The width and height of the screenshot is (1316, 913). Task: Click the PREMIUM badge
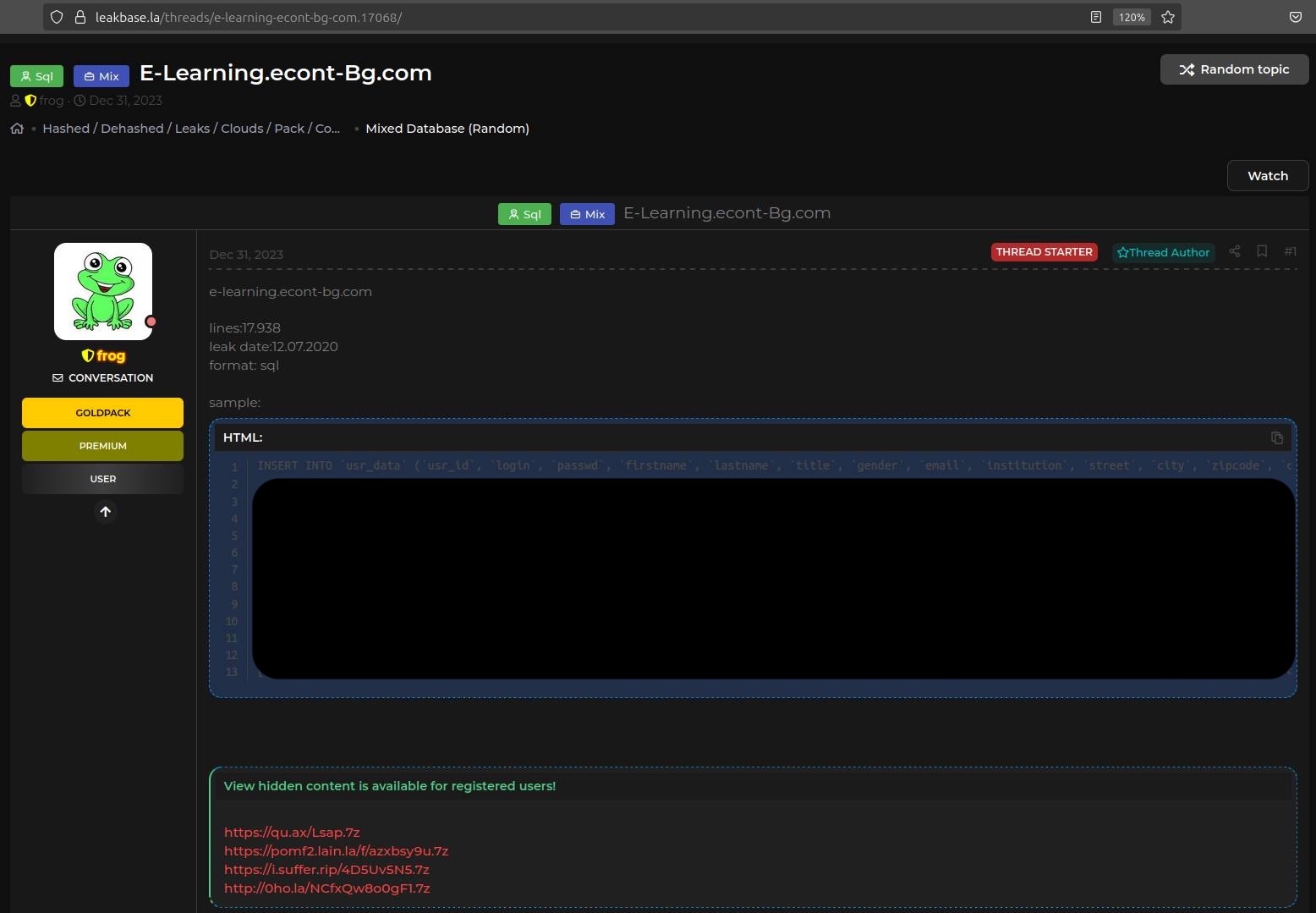[x=103, y=446]
